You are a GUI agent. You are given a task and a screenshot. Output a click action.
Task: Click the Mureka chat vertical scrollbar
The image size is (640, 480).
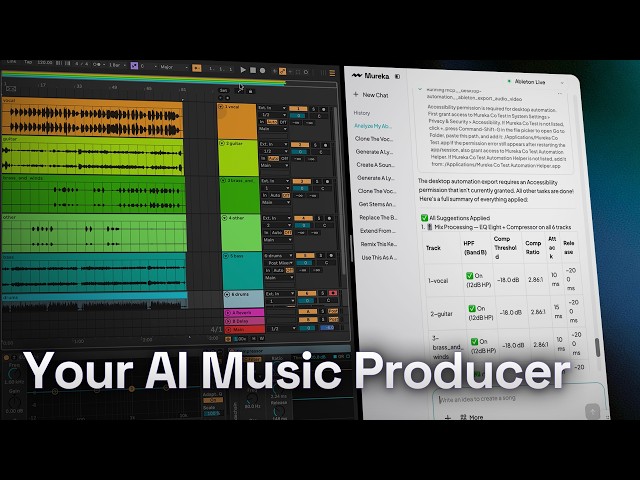coord(598,347)
